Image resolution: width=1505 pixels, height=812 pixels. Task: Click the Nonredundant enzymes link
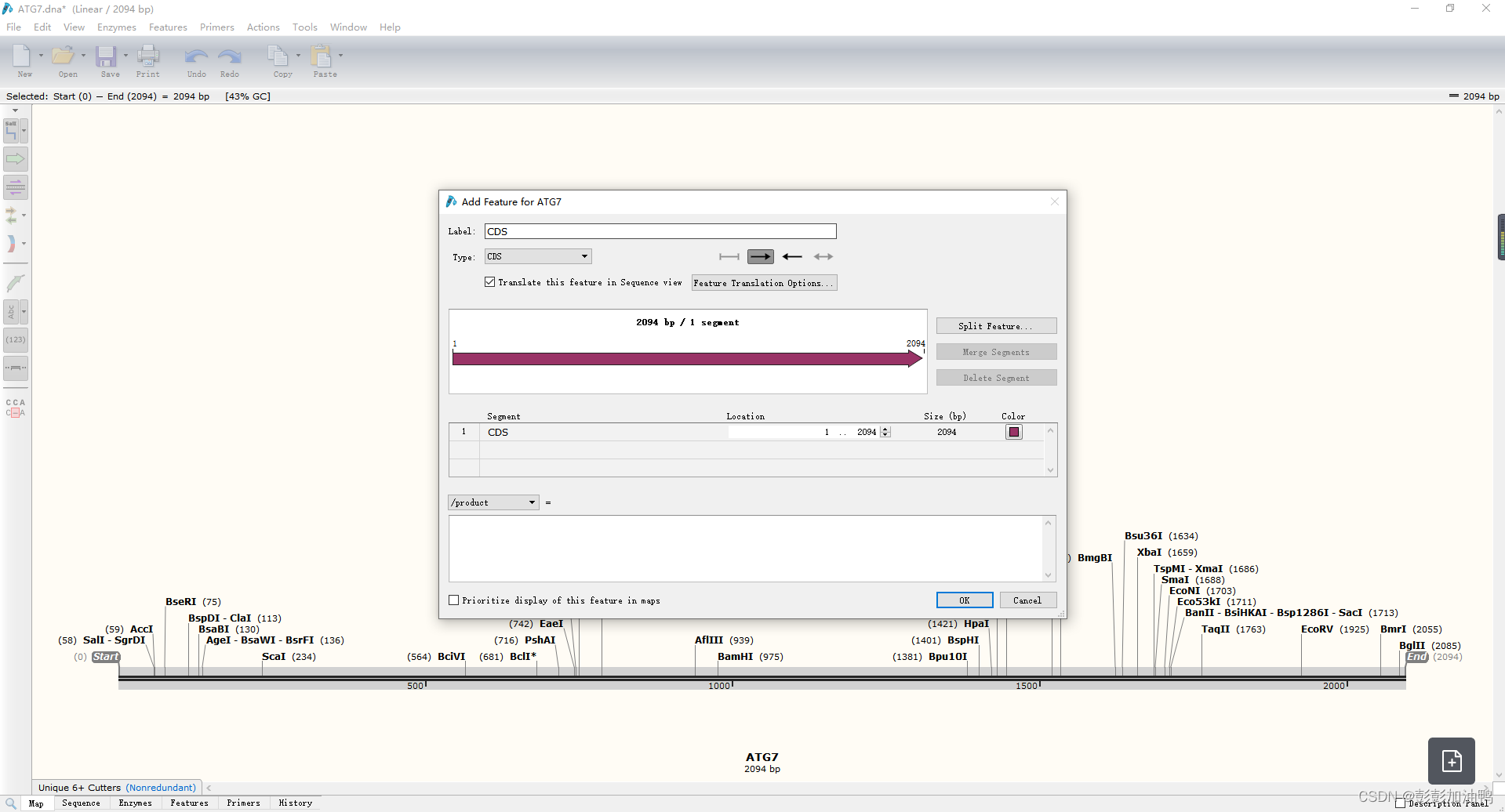pos(161,788)
